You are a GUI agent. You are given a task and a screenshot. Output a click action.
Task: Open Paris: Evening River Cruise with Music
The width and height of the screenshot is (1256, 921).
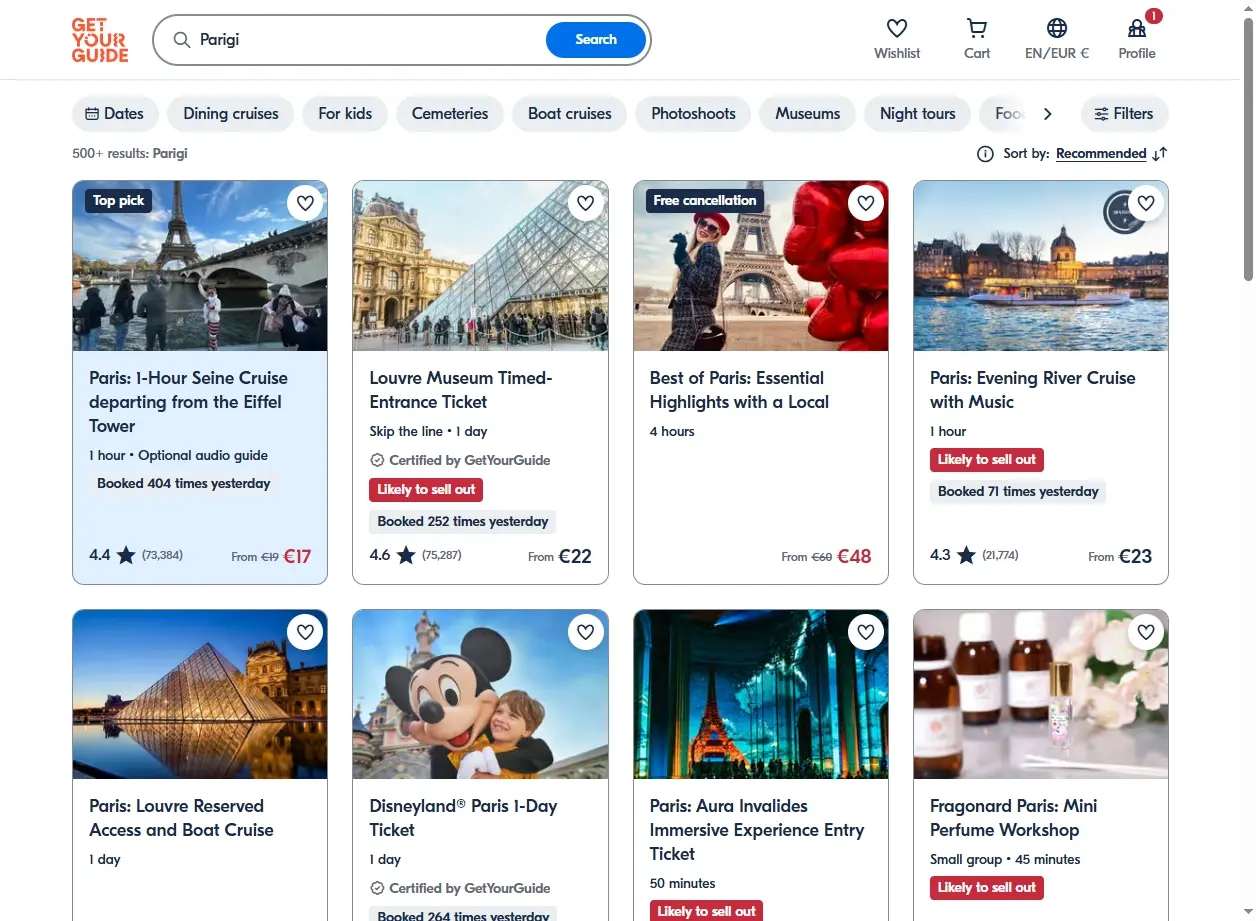click(x=1033, y=390)
